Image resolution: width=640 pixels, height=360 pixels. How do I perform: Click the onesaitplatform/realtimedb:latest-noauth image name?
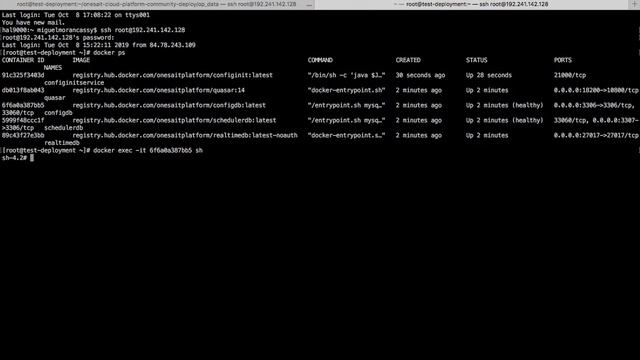point(185,136)
